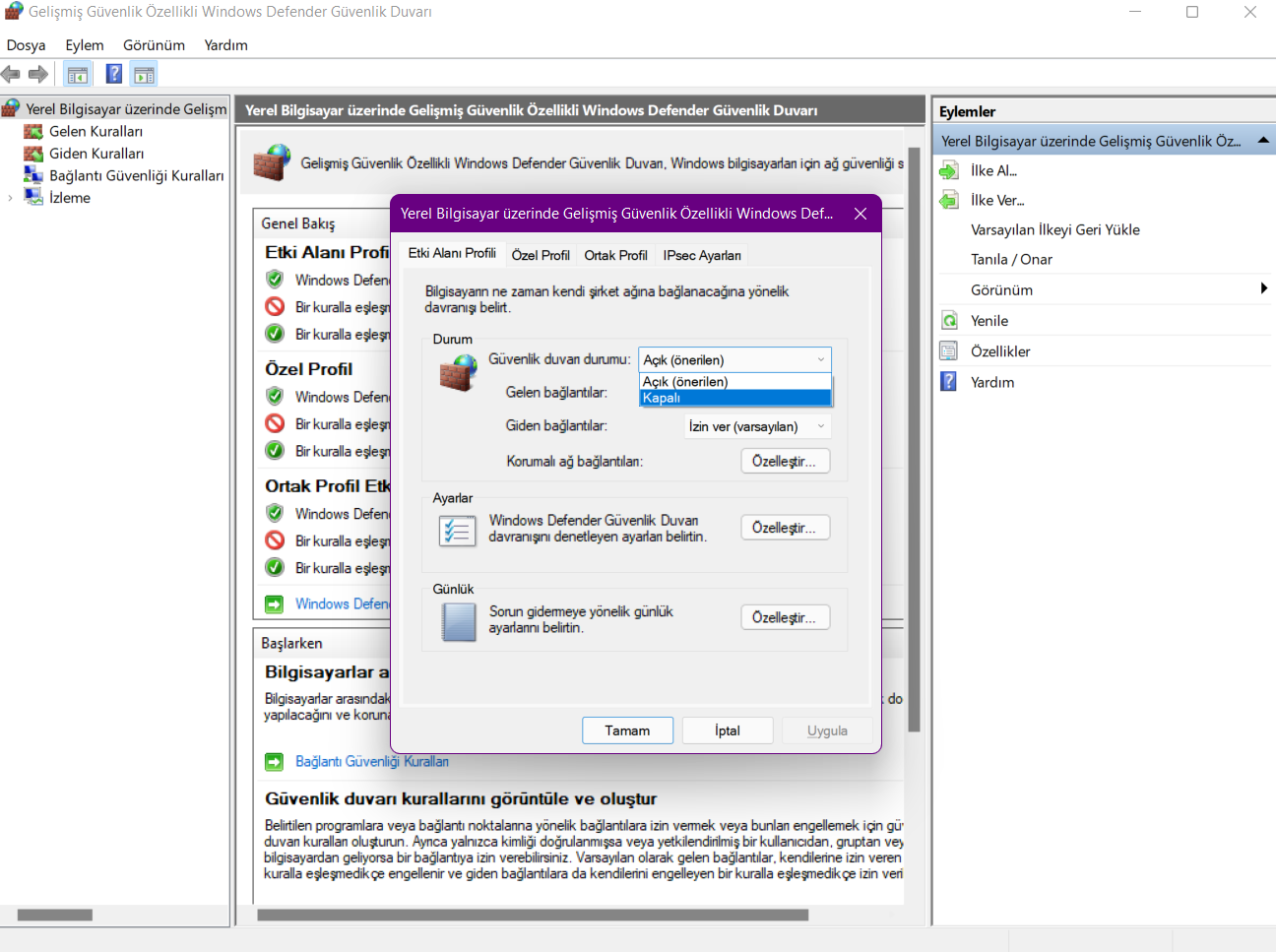Image resolution: width=1276 pixels, height=952 pixels.
Task: Click the console tree horizontal scrollbar
Action: pyautogui.click(x=55, y=915)
